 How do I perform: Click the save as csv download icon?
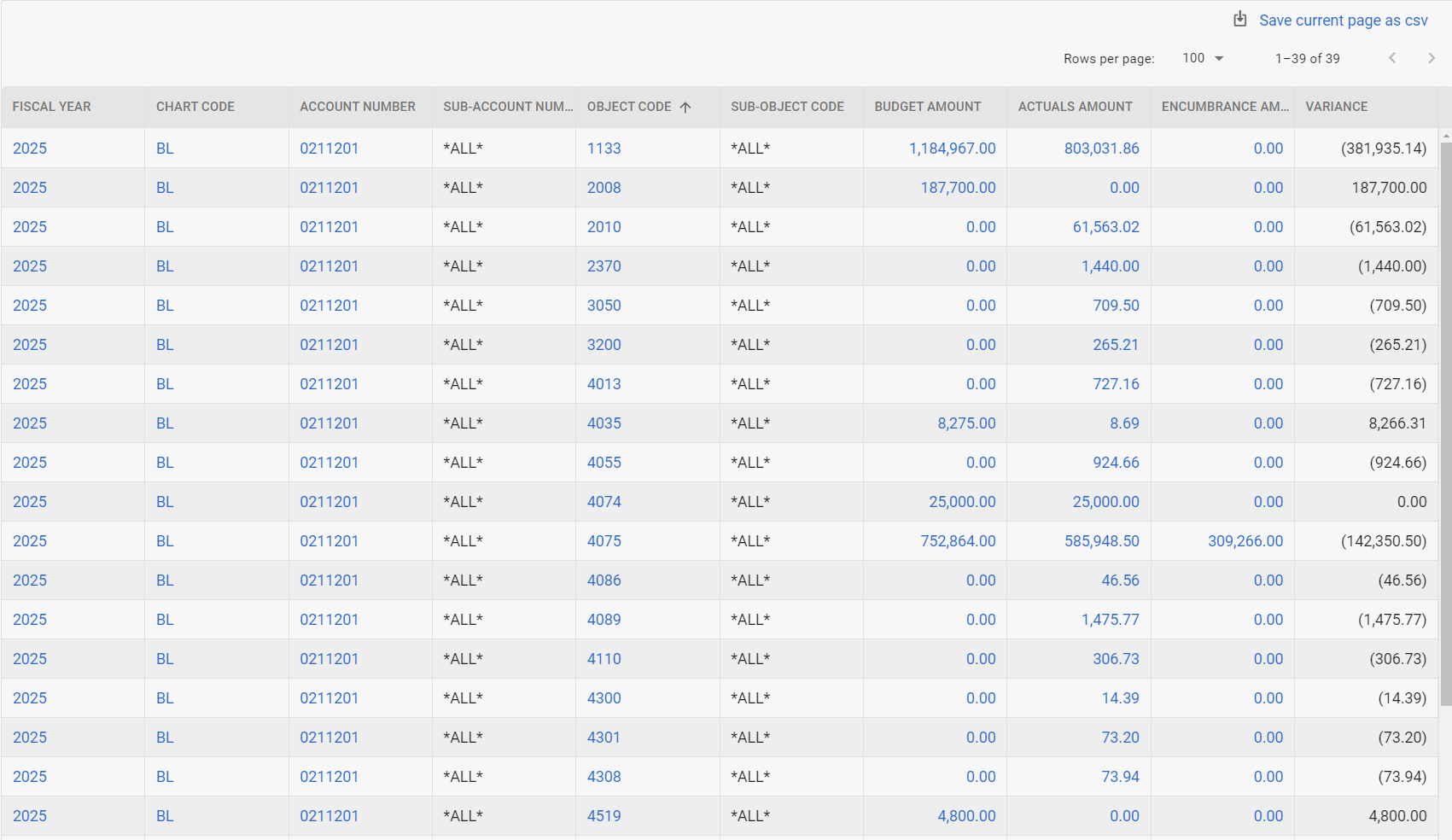[x=1240, y=19]
